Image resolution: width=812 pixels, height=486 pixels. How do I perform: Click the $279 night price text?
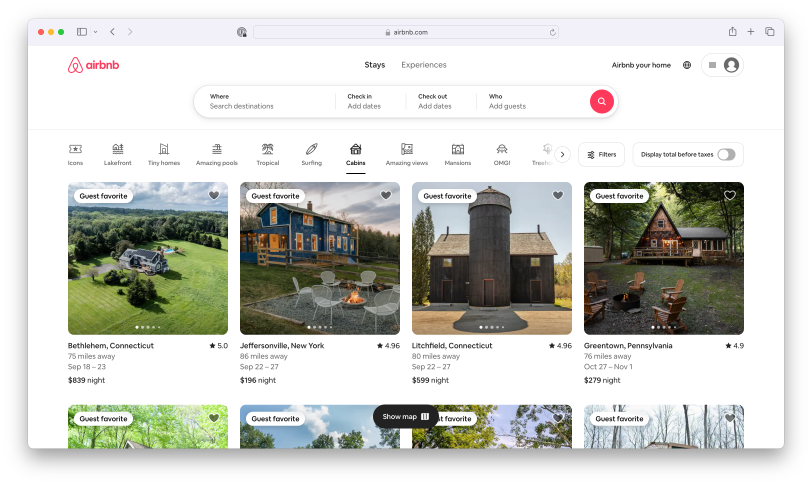coord(602,380)
